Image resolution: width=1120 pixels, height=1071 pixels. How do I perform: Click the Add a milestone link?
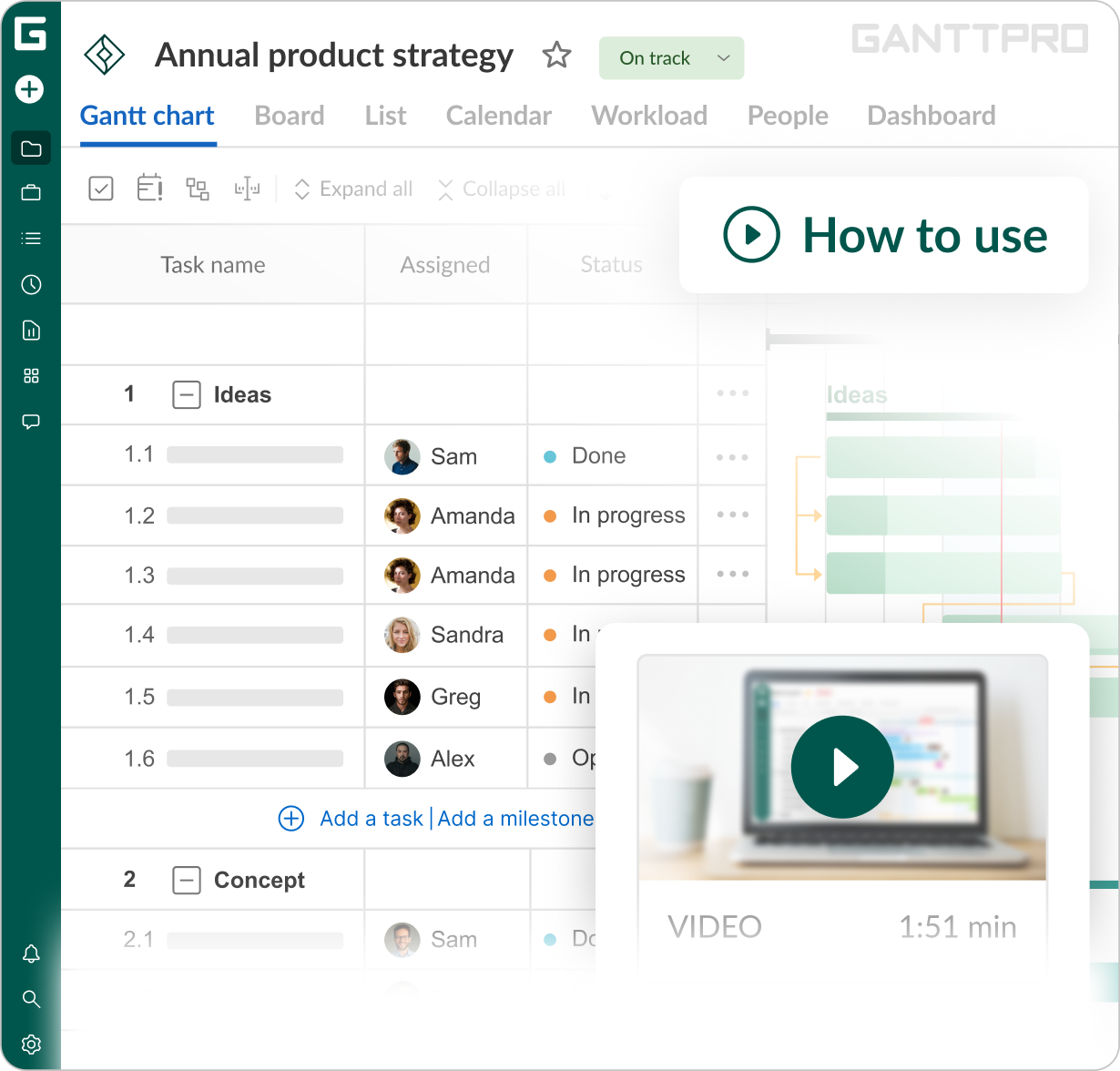pos(515,819)
